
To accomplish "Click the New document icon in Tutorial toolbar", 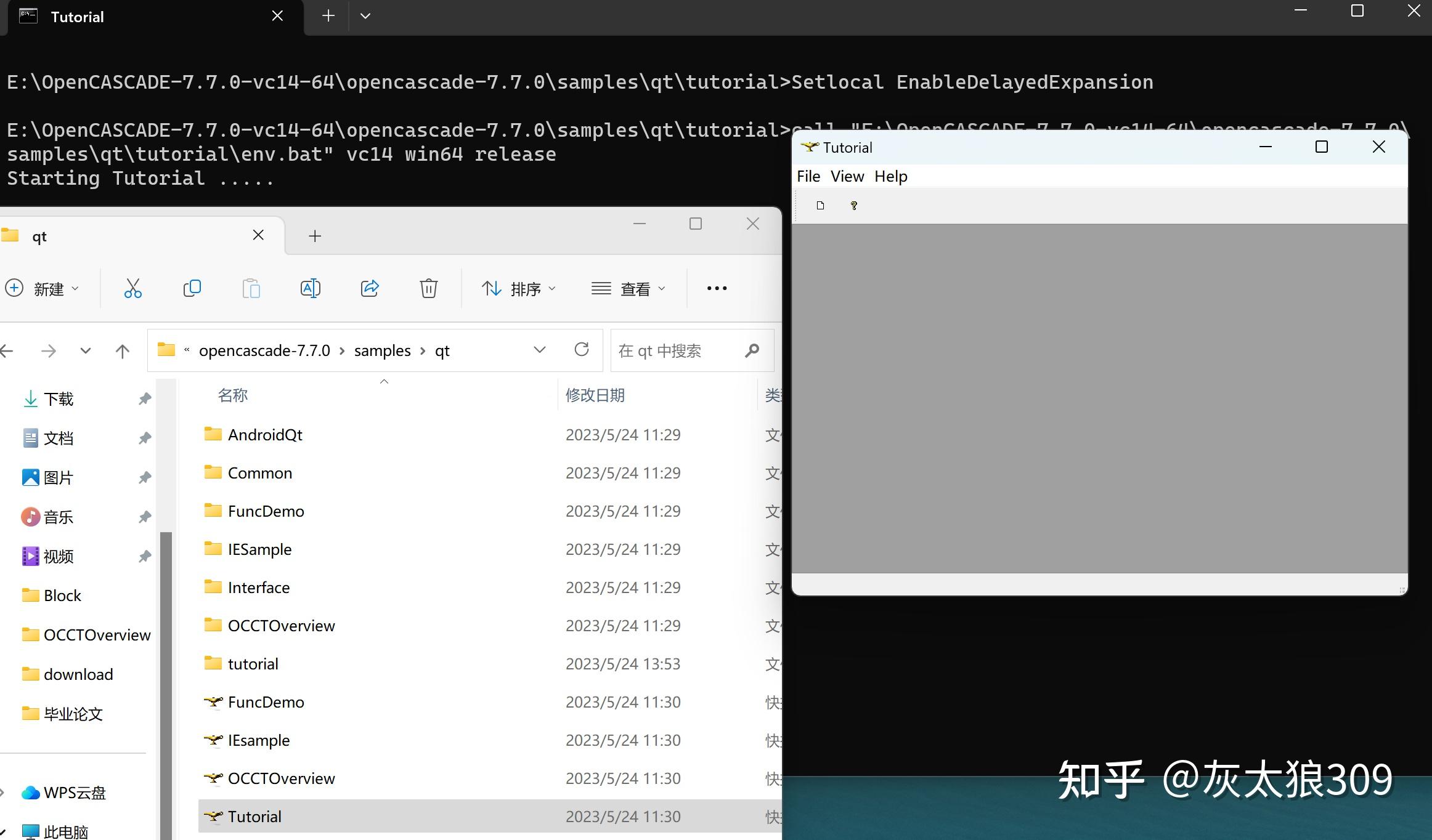I will click(820, 206).
